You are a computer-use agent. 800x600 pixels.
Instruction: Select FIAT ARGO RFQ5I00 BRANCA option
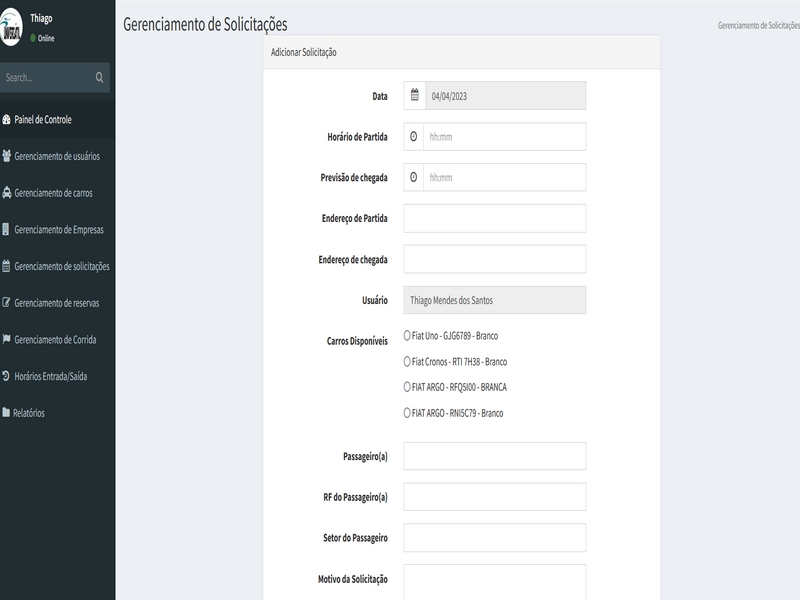coord(407,387)
